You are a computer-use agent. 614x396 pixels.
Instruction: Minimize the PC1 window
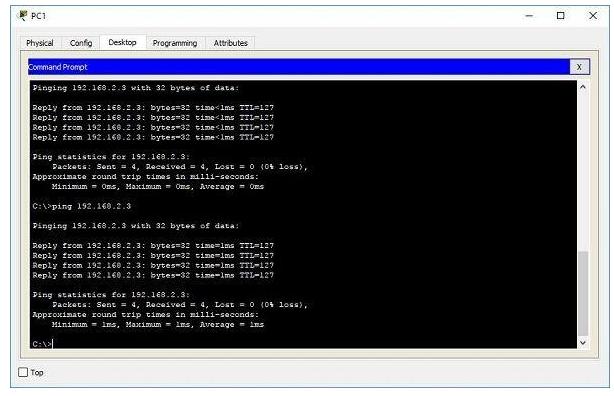[x=529, y=16]
